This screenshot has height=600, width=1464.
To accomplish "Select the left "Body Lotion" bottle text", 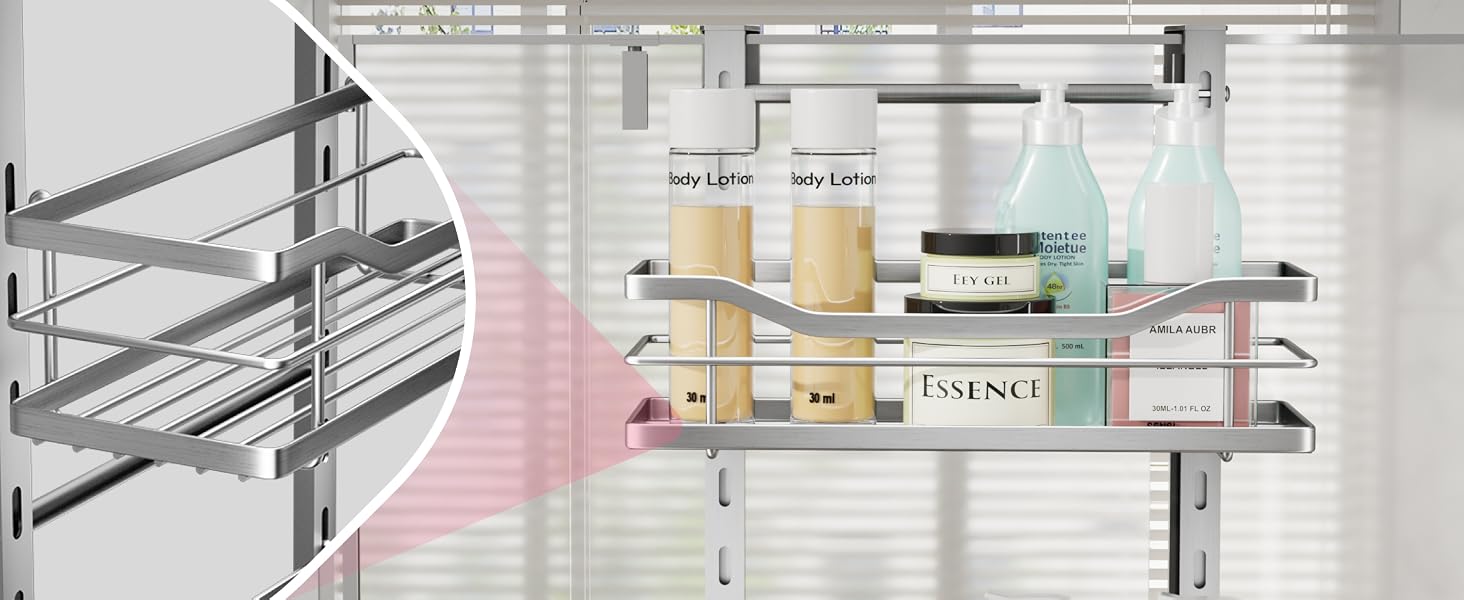I will [x=710, y=179].
